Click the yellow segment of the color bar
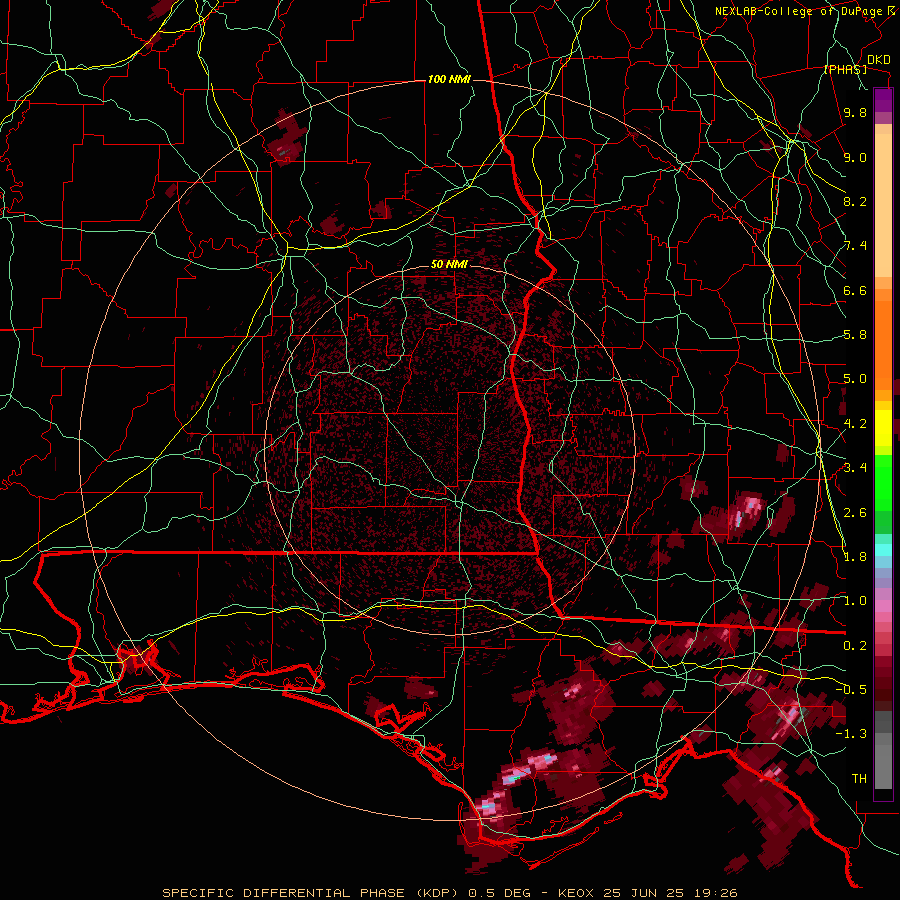Image resolution: width=900 pixels, height=900 pixels. [x=883, y=428]
